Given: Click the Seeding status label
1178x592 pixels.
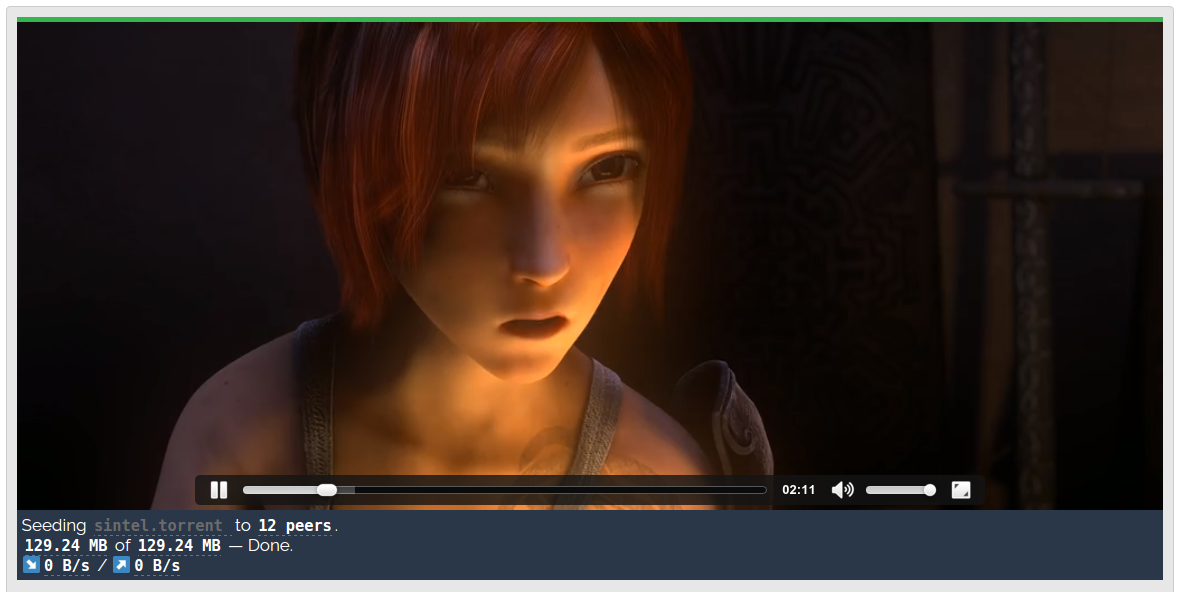Looking at the screenshot, I should [x=53, y=525].
